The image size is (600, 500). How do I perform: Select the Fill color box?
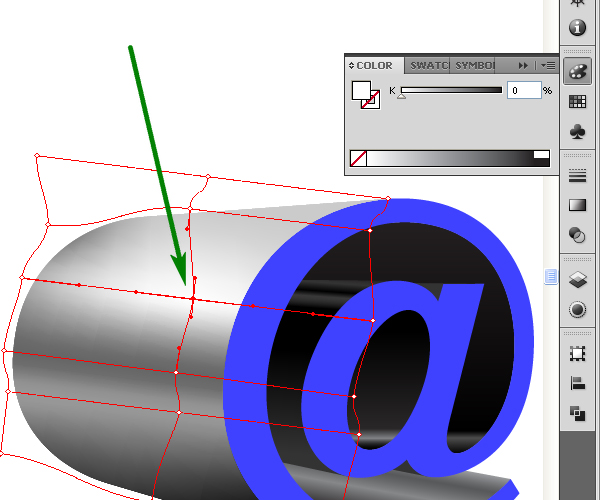361,90
